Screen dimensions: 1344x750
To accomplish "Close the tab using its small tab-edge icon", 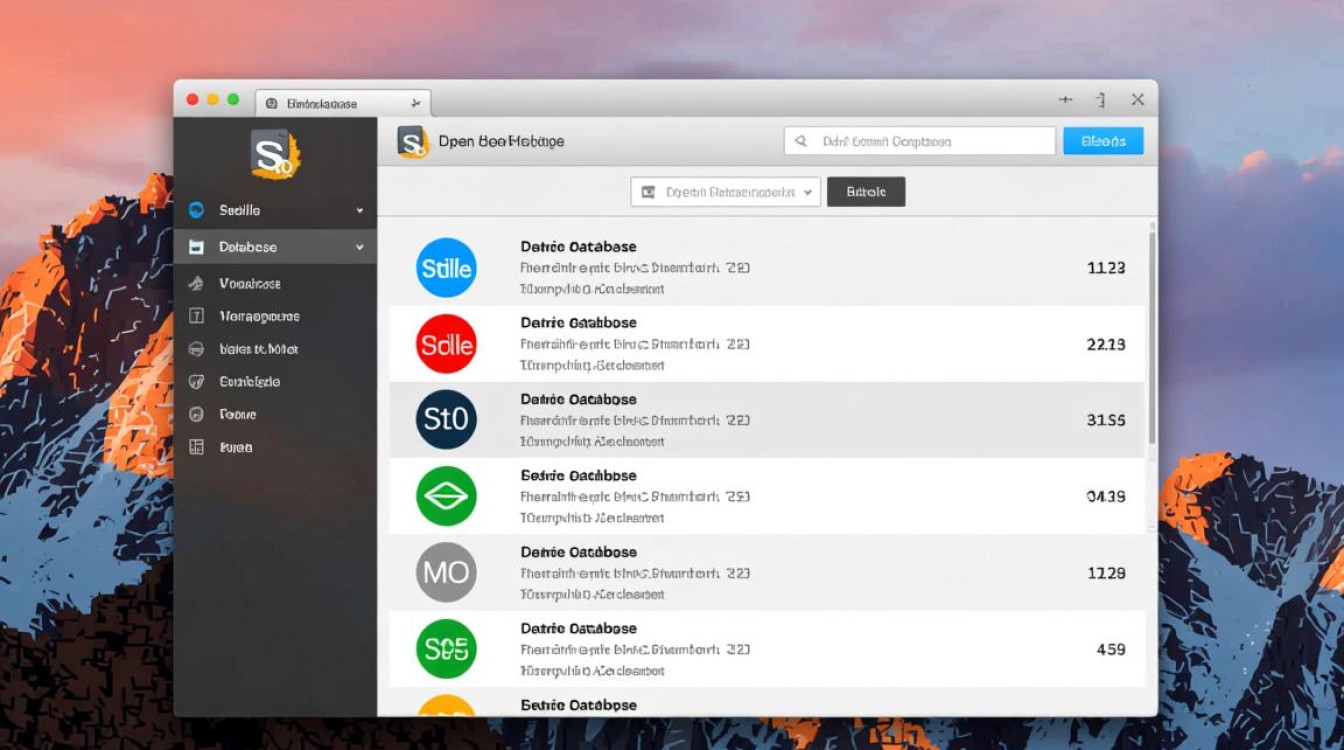I will click(415, 103).
